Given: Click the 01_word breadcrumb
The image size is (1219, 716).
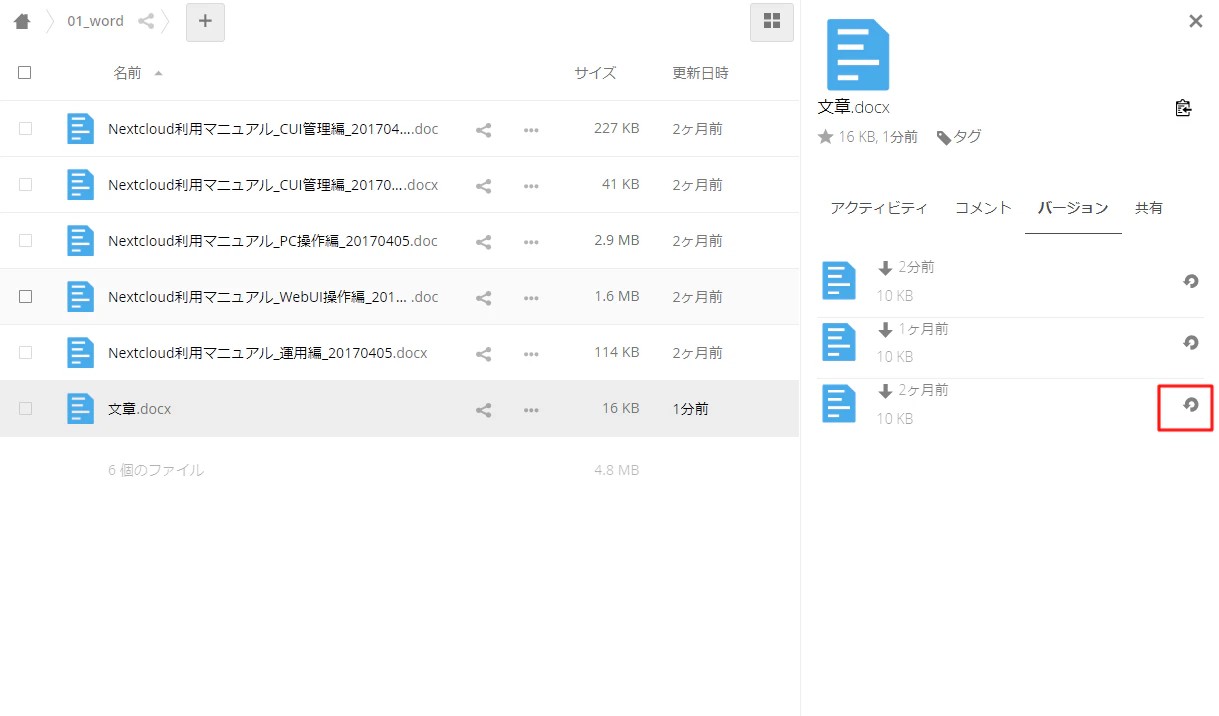Looking at the screenshot, I should (95, 21).
